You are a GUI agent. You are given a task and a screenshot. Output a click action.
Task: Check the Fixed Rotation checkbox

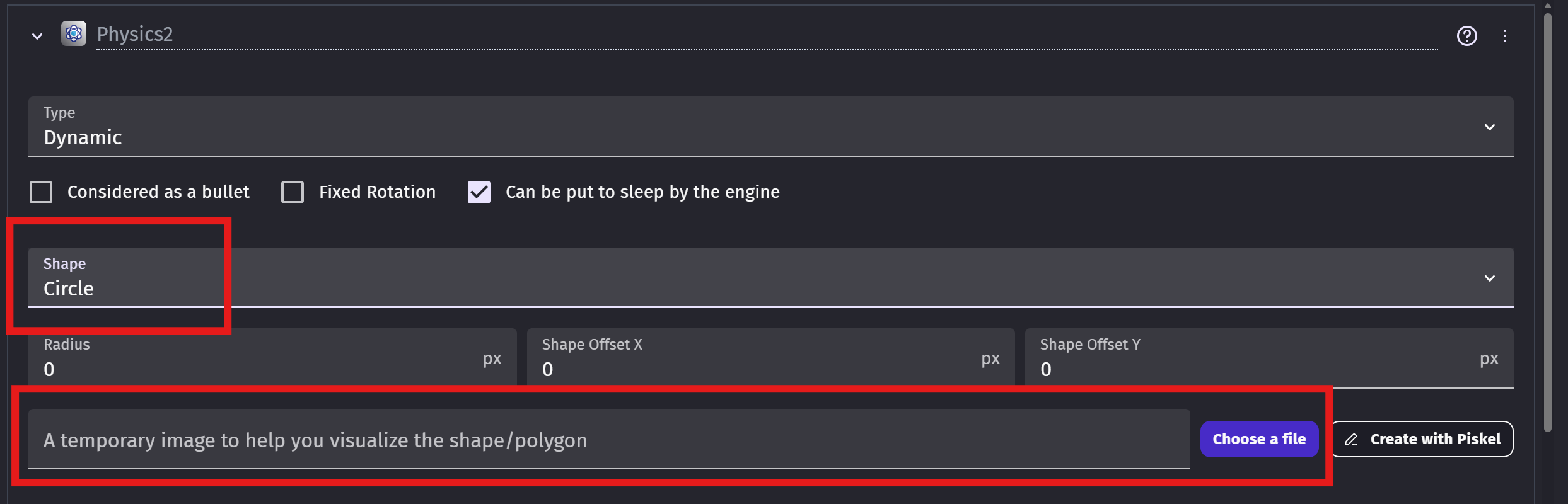(293, 192)
